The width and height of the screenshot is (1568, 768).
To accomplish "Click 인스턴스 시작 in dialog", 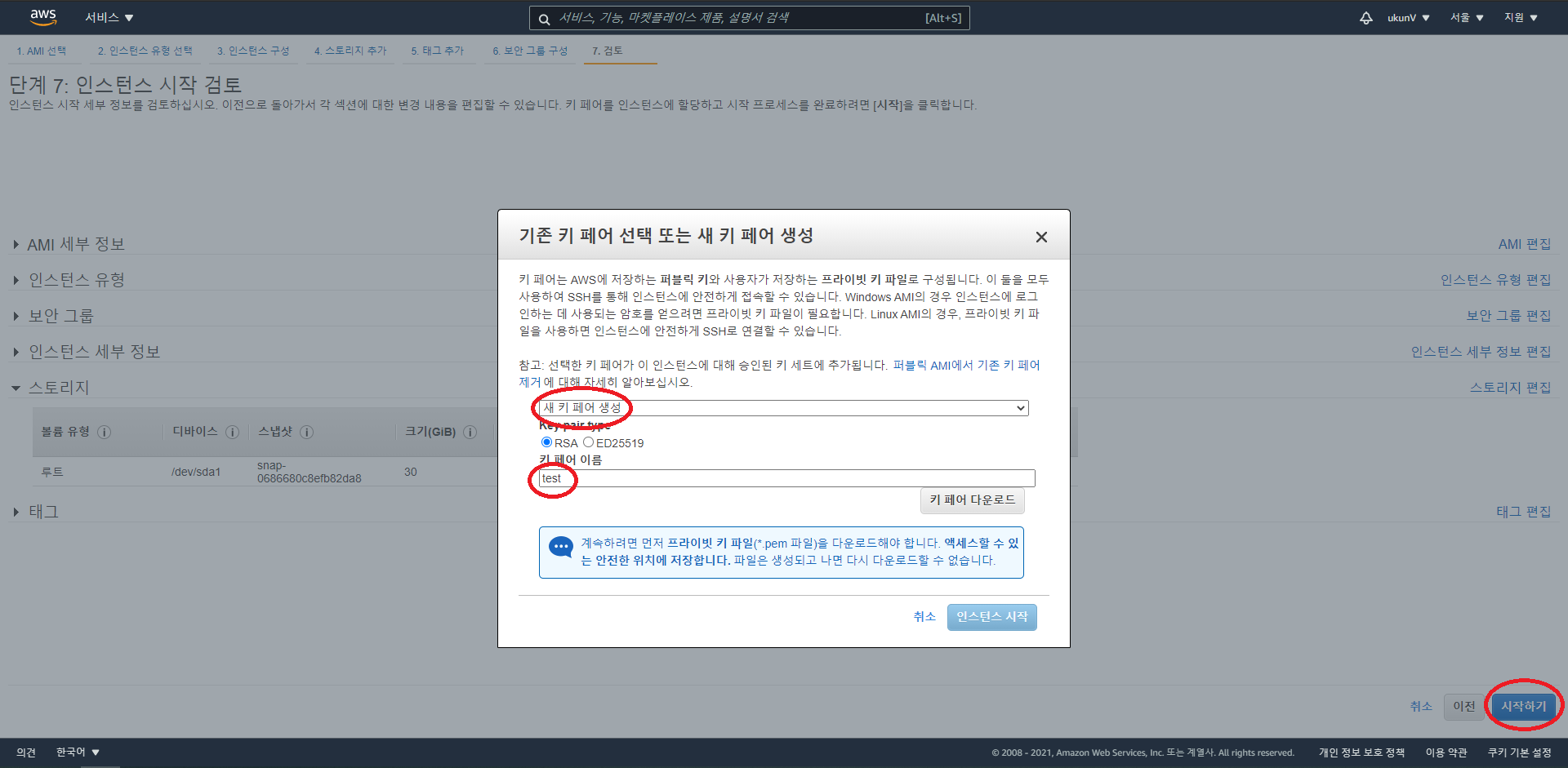I will pyautogui.click(x=991, y=617).
